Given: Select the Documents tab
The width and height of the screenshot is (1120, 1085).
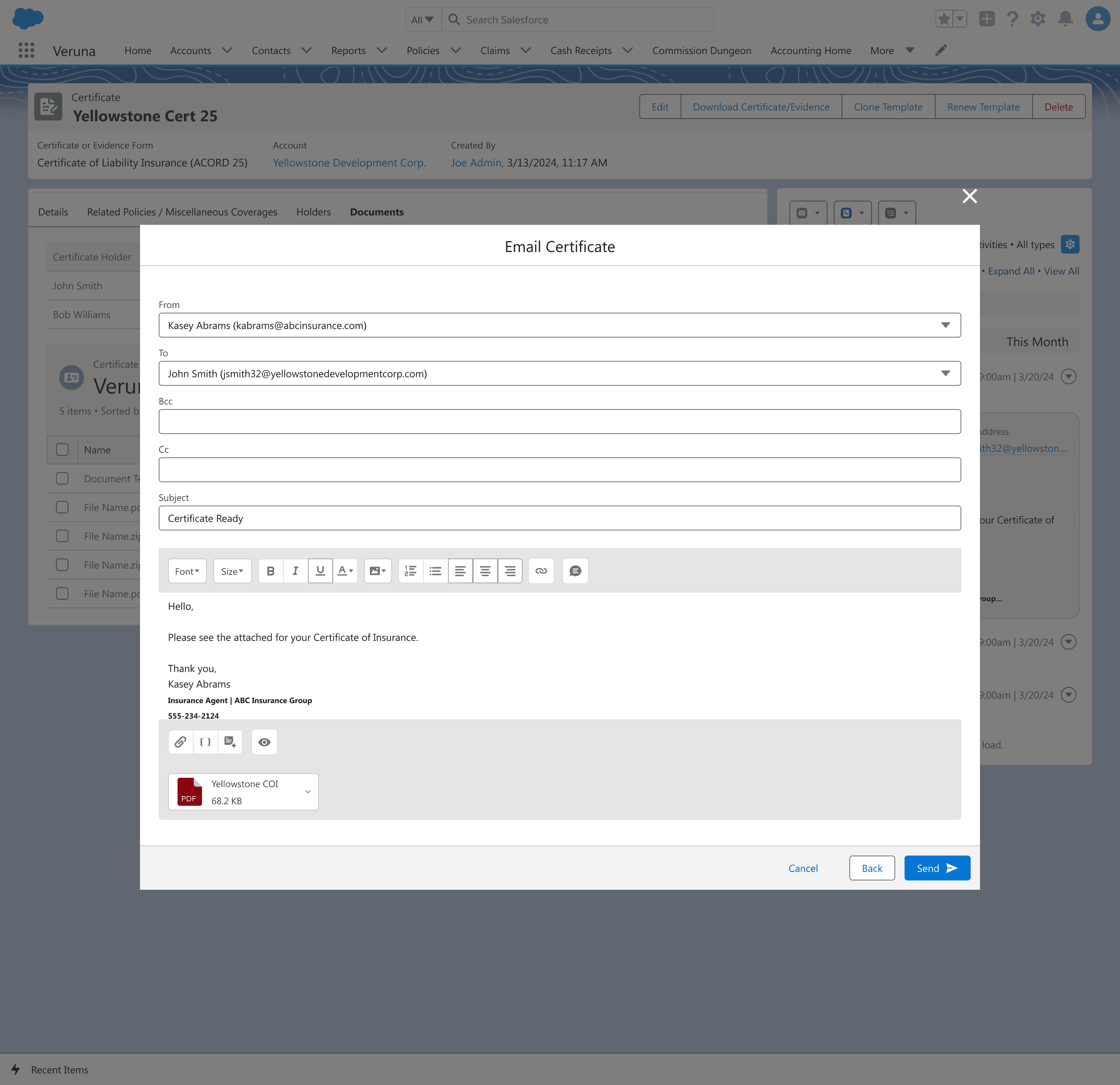Looking at the screenshot, I should (x=376, y=212).
